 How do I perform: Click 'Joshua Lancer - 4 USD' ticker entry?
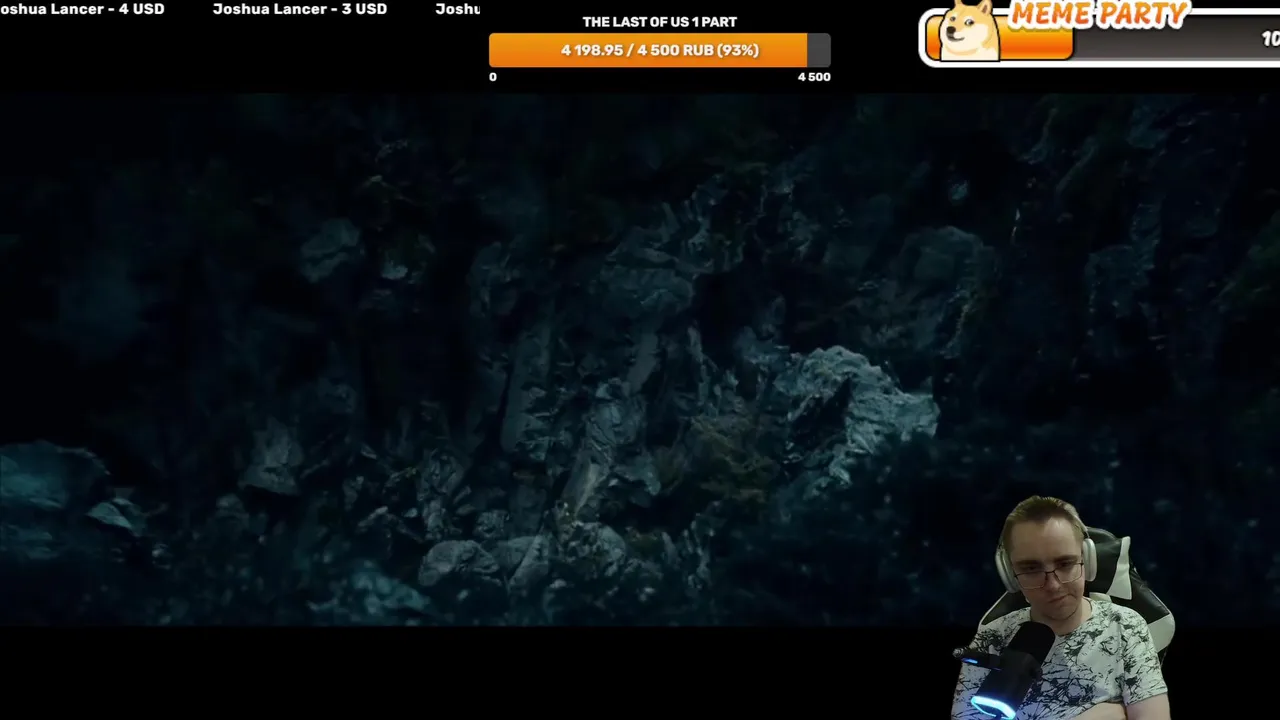82,9
